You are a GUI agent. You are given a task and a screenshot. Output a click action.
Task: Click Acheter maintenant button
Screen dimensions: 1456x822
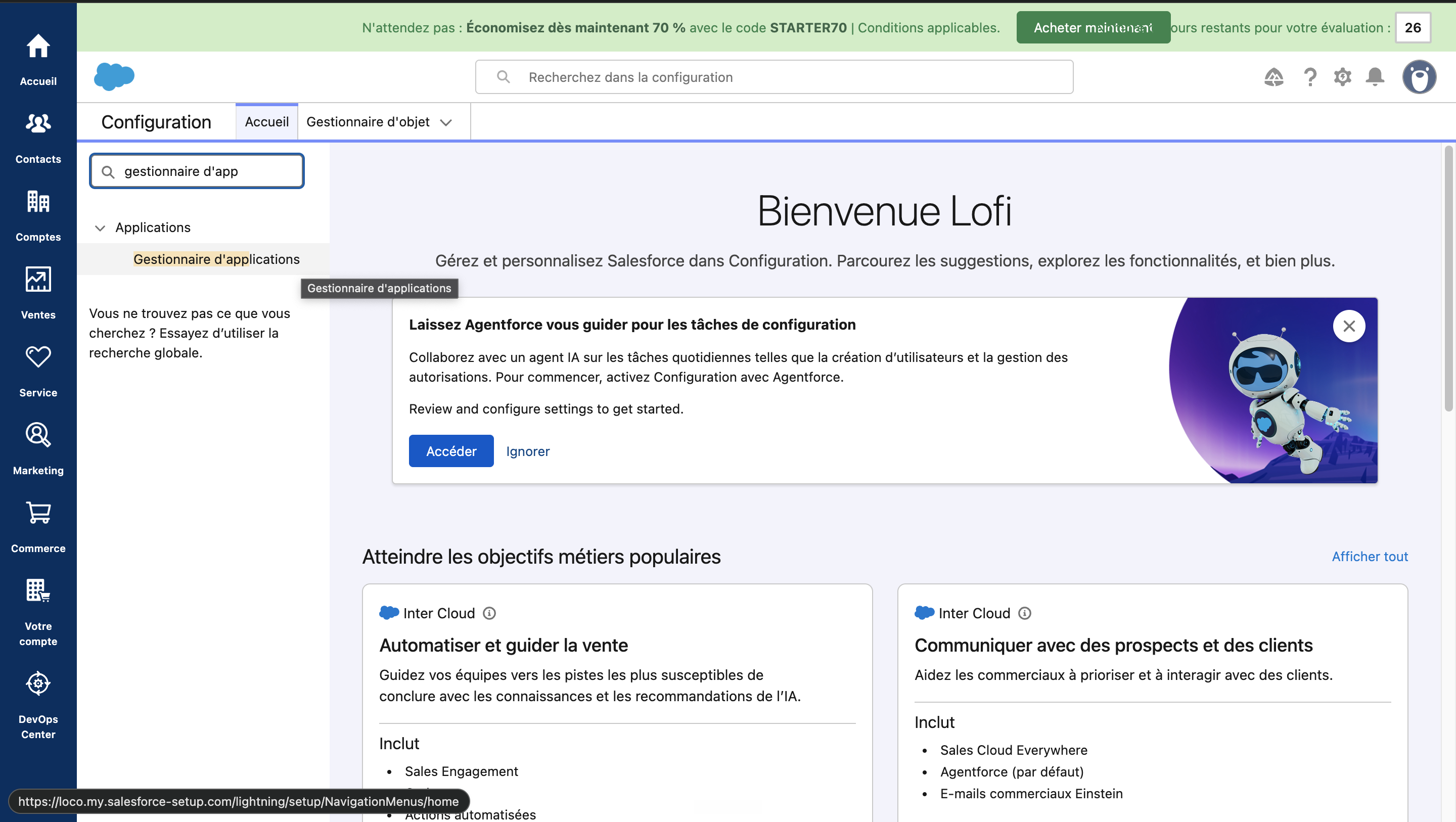coord(1093,27)
